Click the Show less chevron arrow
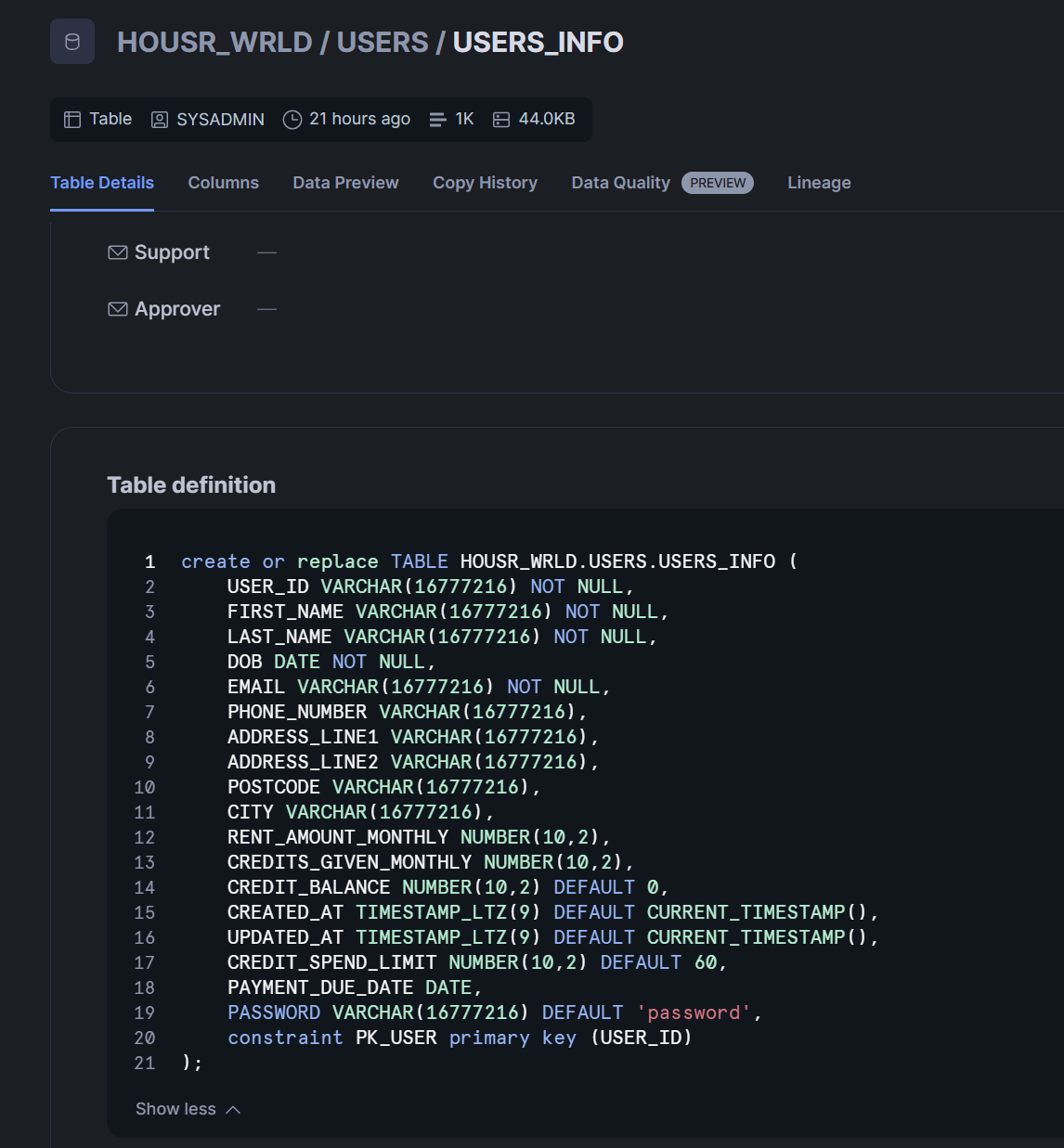This screenshot has height=1148, width=1064. [x=233, y=1110]
